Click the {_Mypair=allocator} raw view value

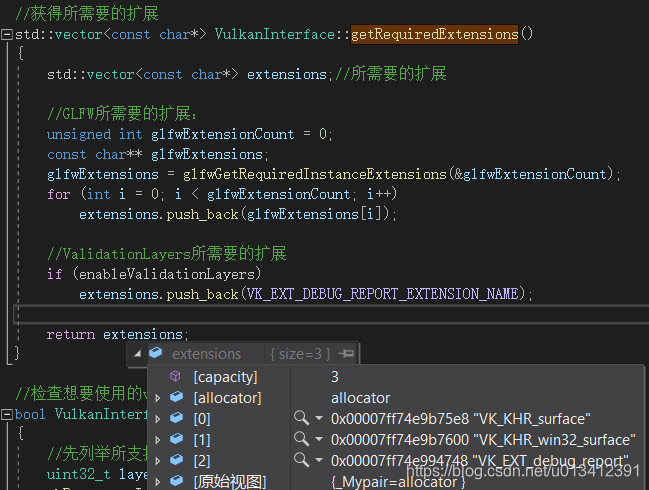[x=398, y=482]
